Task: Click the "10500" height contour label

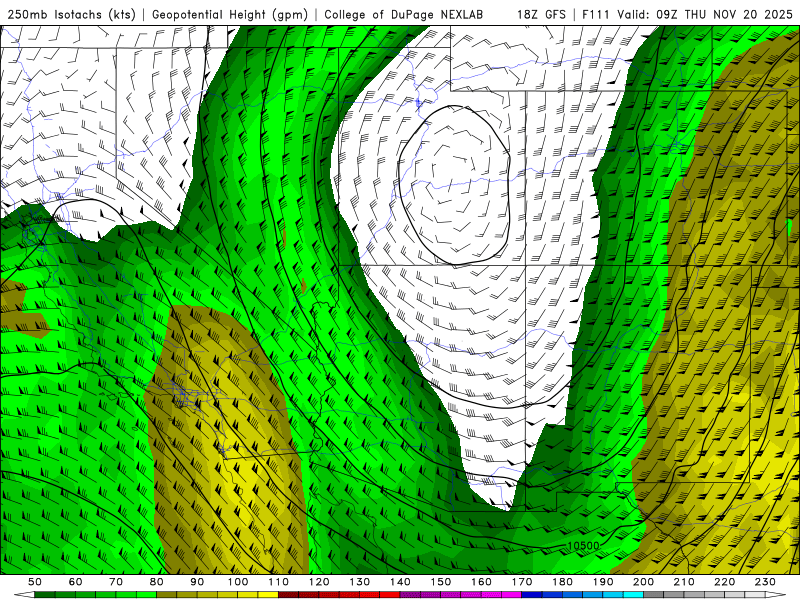Action: pos(583,545)
